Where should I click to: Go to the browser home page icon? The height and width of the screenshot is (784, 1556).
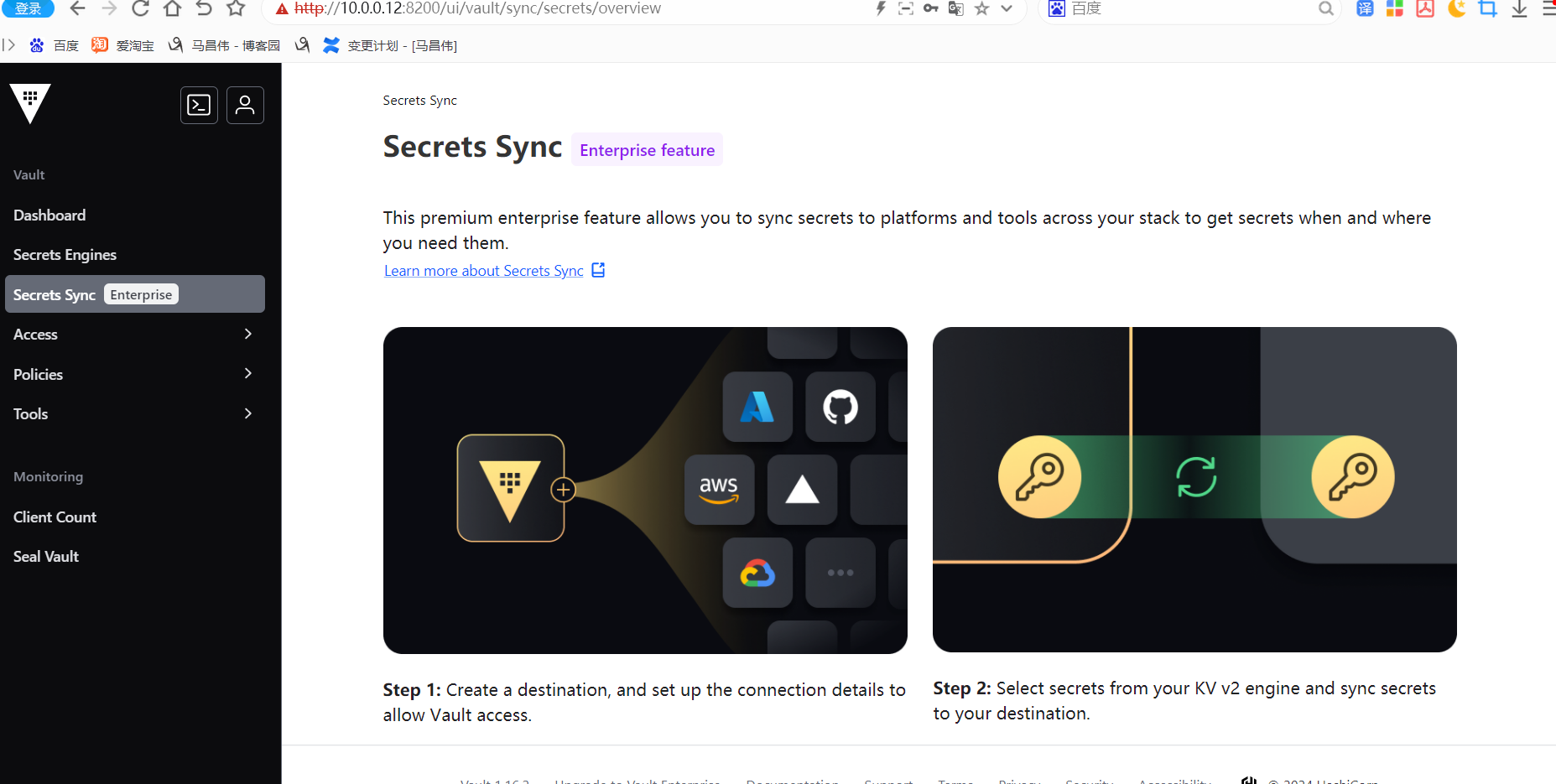(172, 8)
